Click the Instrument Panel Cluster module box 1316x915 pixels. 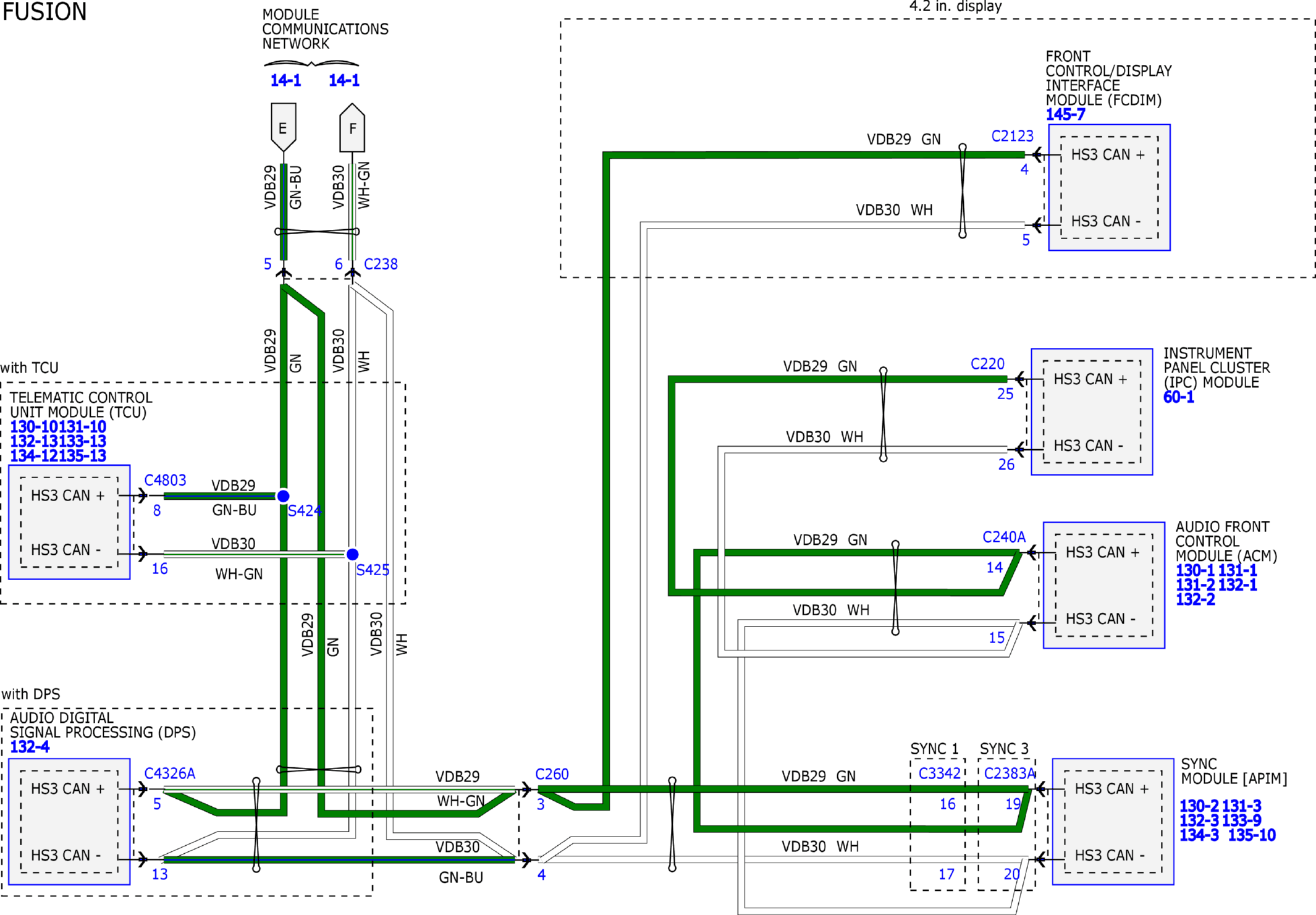[1092, 412]
